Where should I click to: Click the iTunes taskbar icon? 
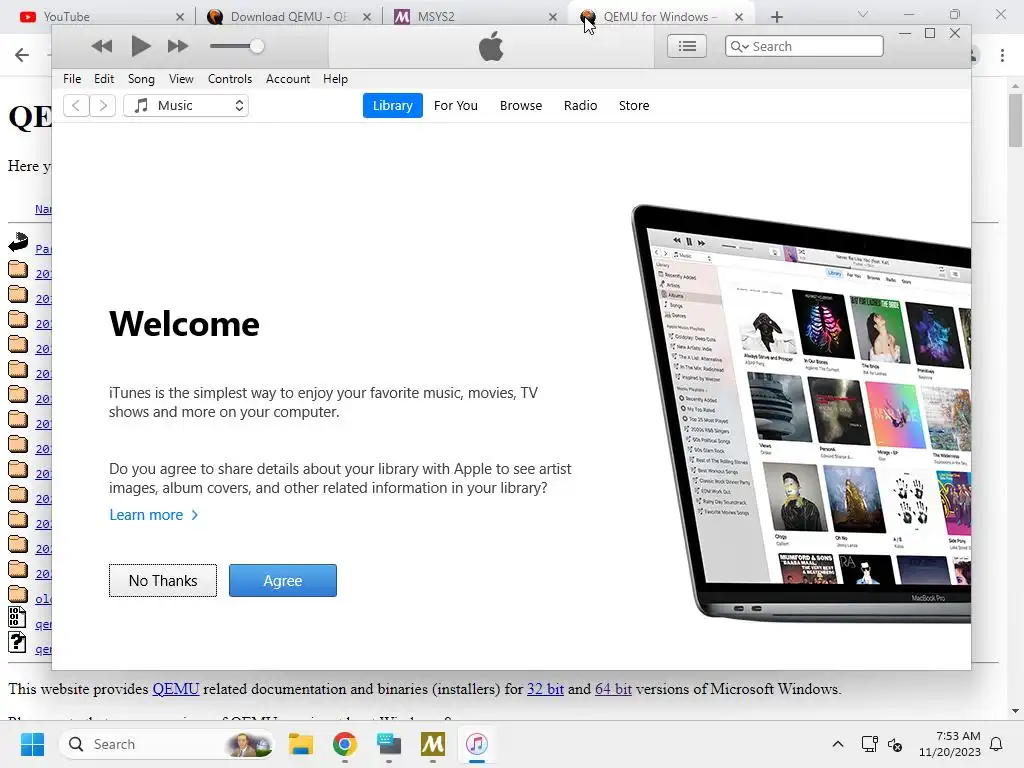[x=477, y=744]
